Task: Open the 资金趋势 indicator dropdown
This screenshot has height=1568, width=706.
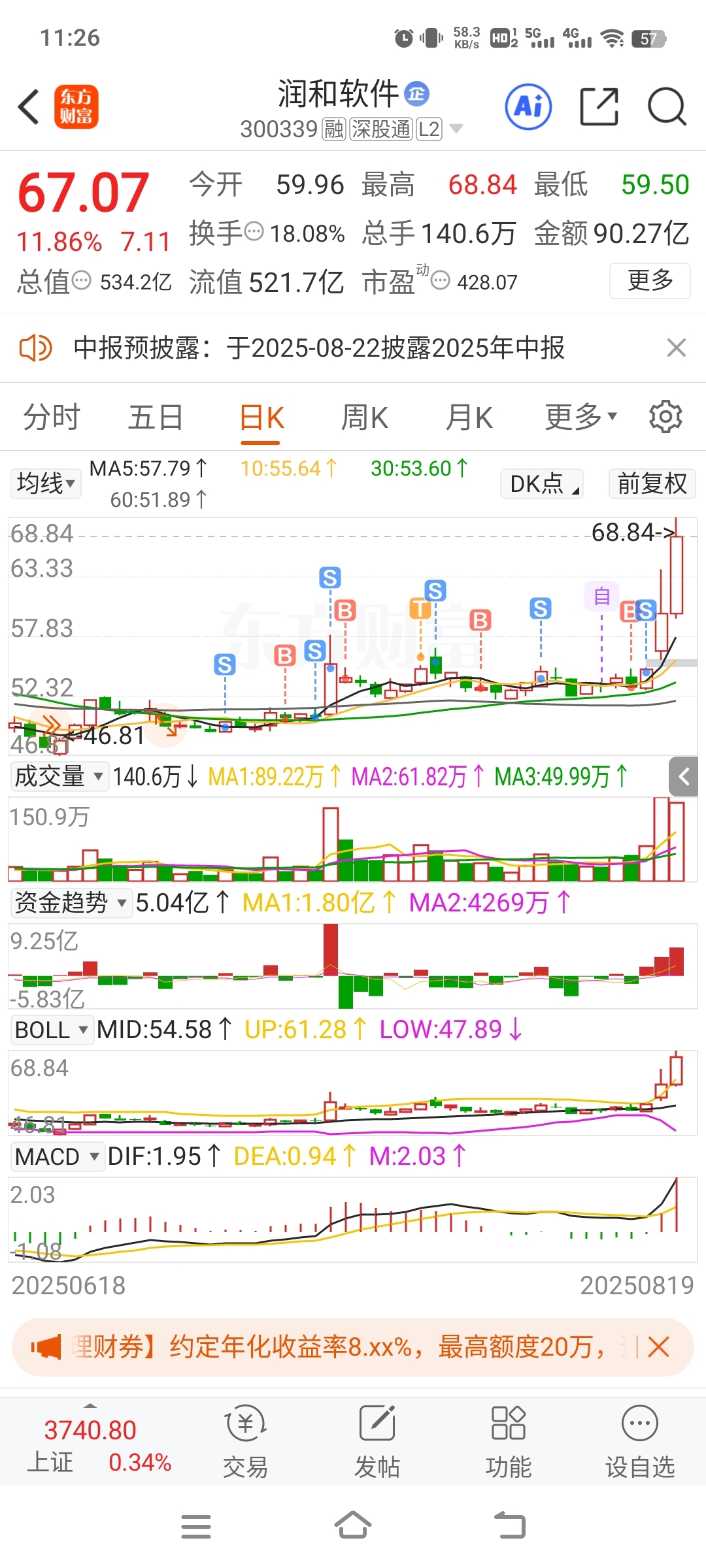Action: (x=71, y=903)
